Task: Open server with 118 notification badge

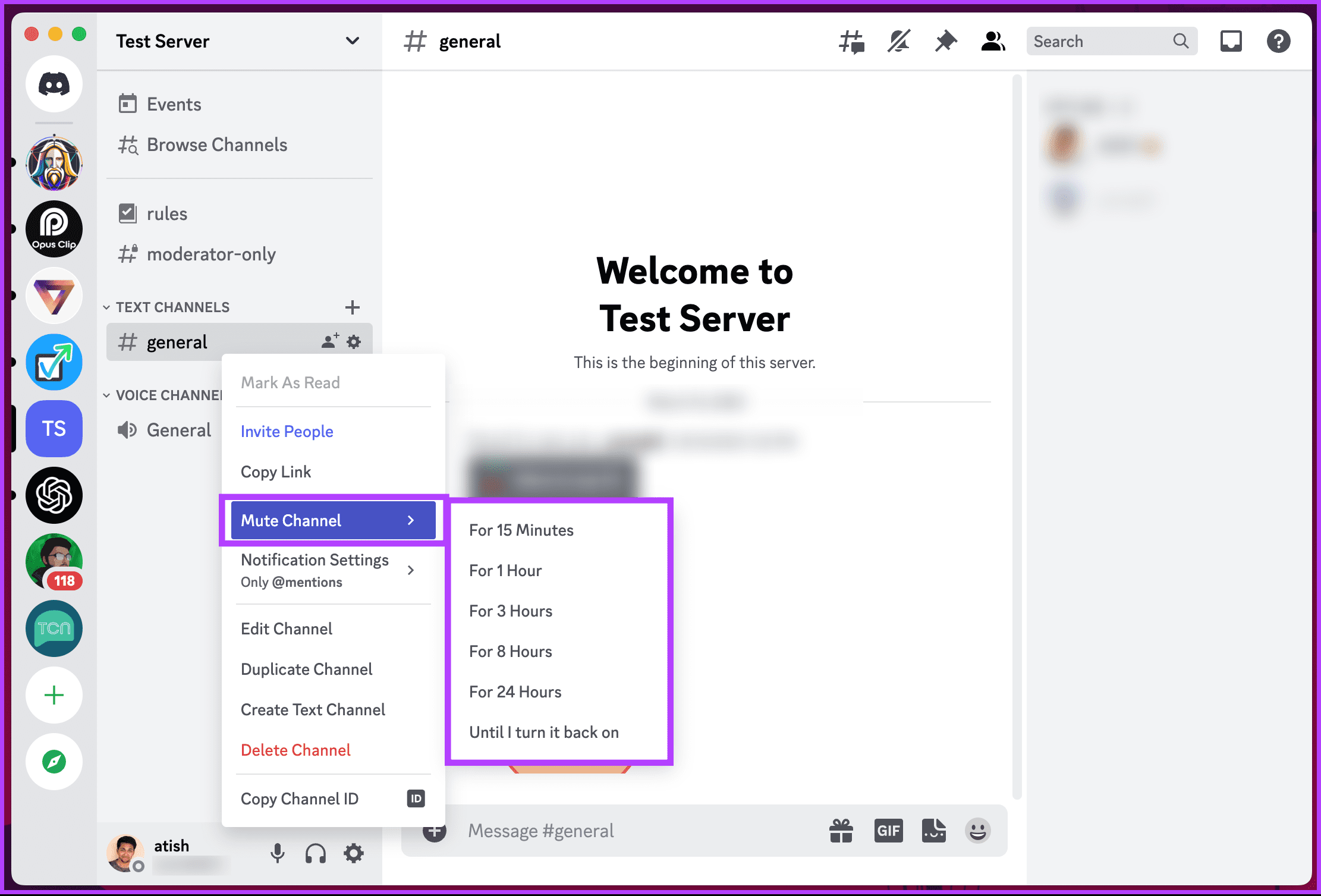Action: pyautogui.click(x=54, y=562)
